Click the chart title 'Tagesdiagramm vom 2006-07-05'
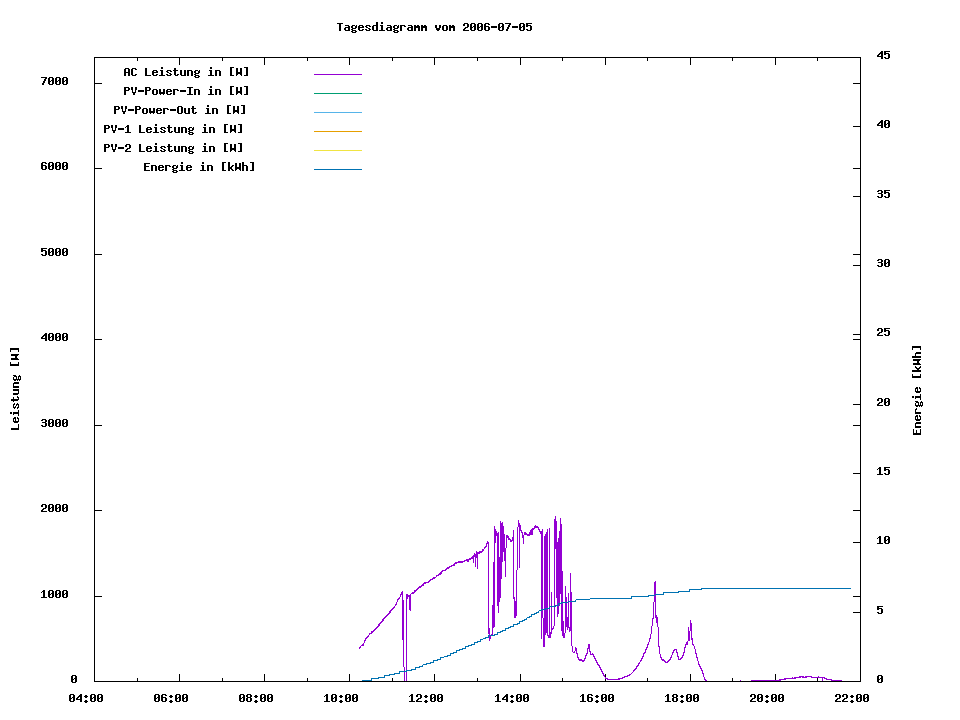 pos(434,27)
